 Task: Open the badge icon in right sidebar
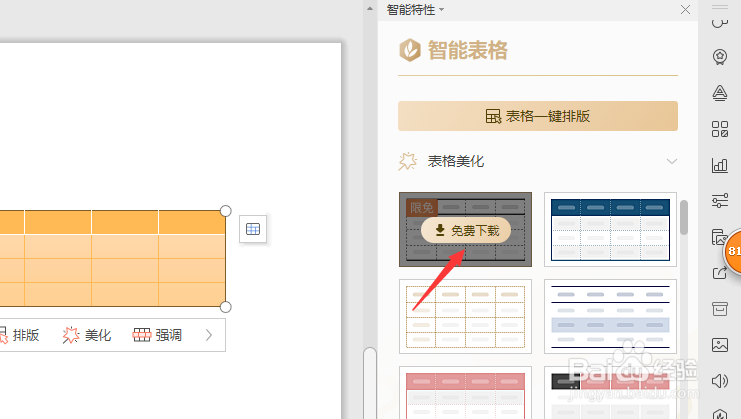point(720,57)
